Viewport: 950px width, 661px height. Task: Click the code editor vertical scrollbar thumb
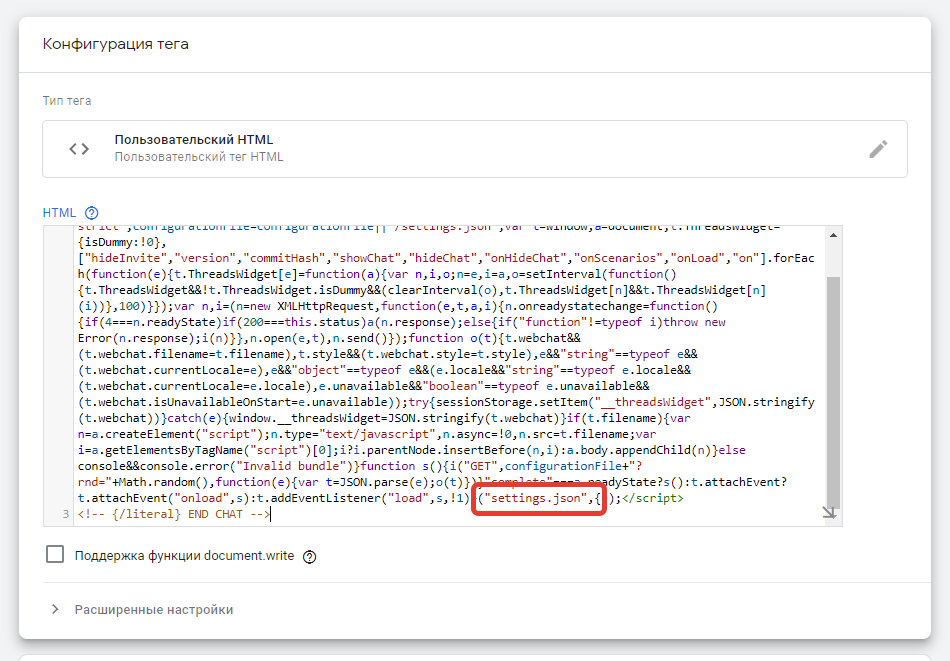(x=834, y=391)
